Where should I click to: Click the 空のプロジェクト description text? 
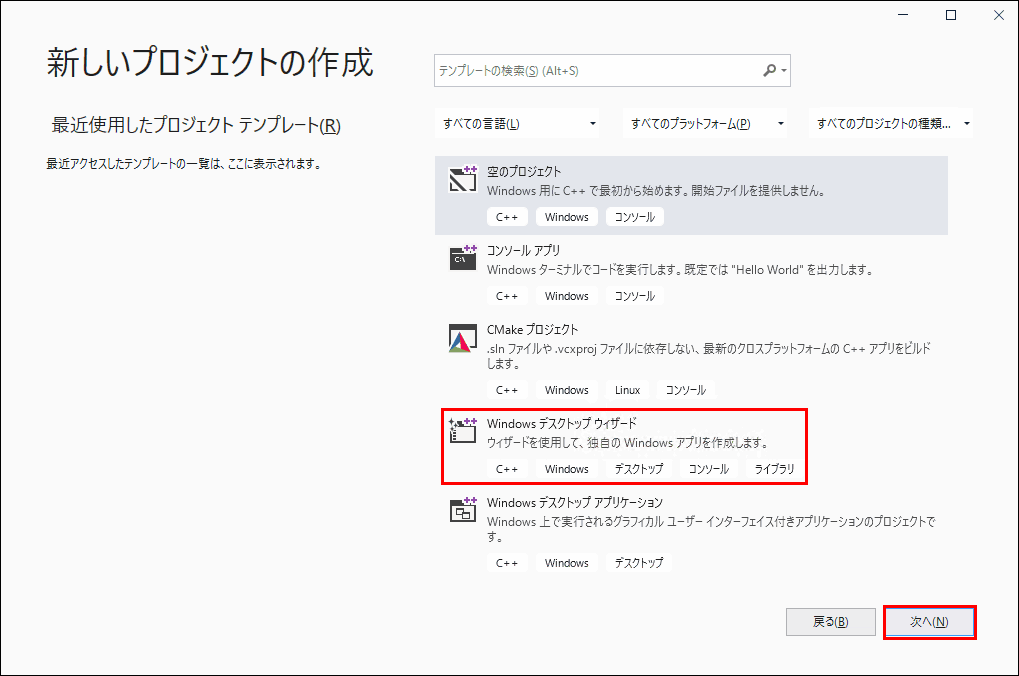pos(656,191)
